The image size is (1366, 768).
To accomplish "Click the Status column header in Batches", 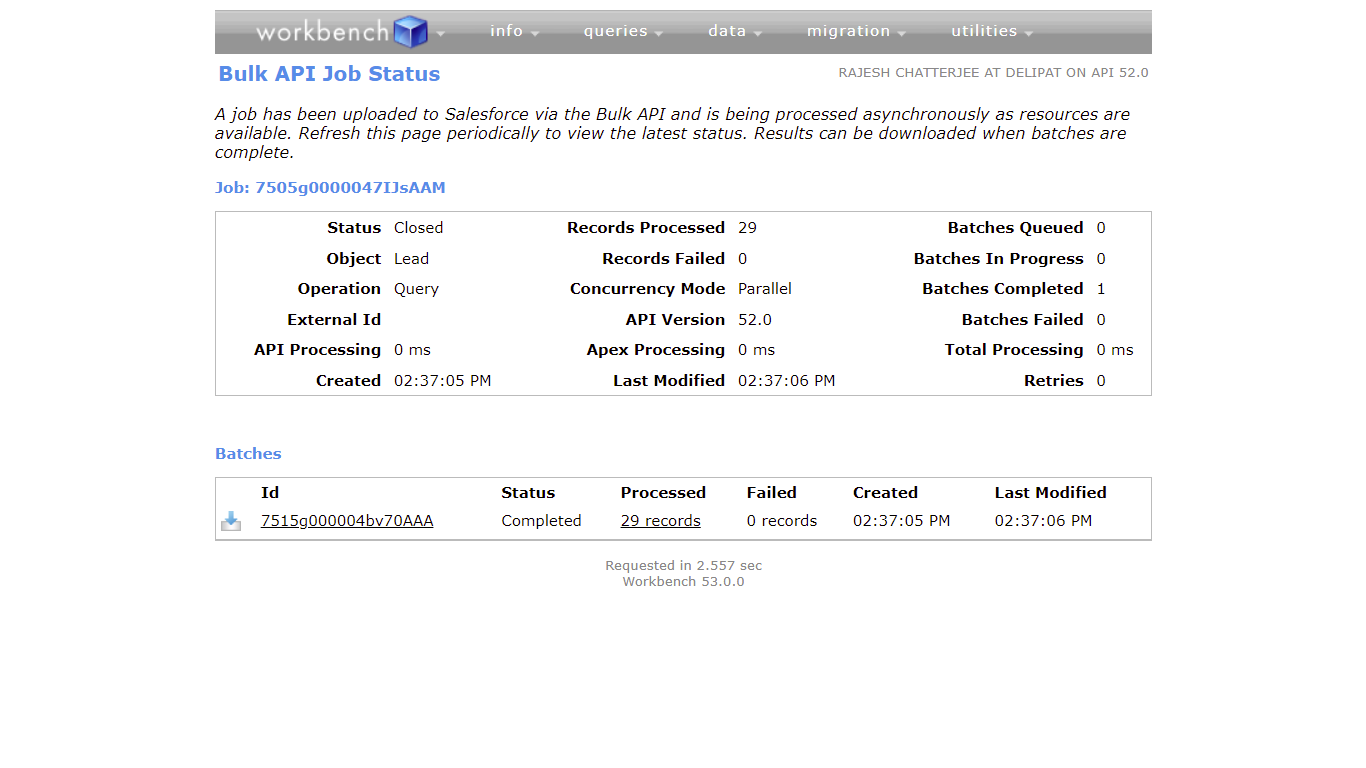I will [x=528, y=493].
